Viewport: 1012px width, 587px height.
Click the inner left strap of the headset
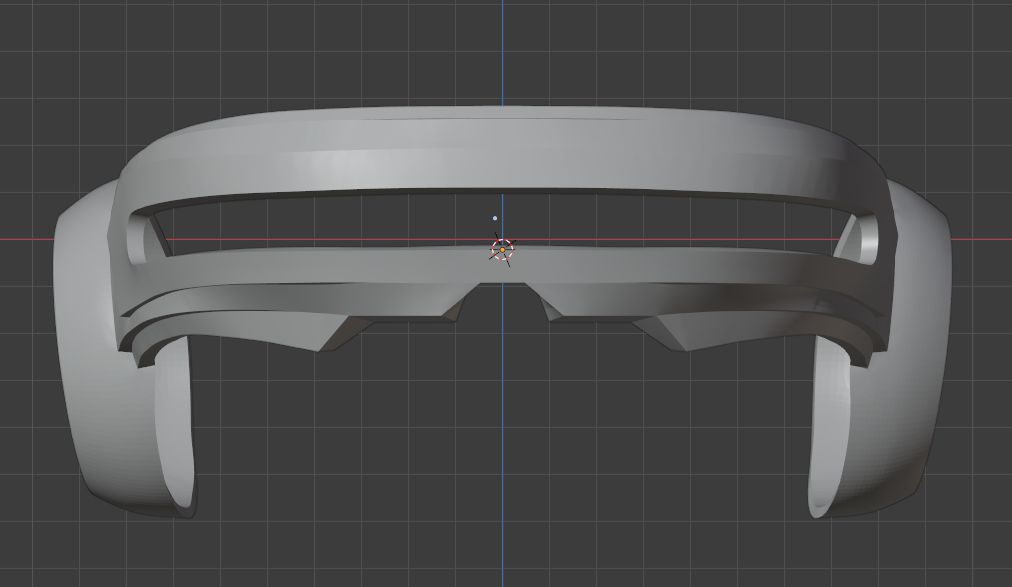[x=175, y=420]
